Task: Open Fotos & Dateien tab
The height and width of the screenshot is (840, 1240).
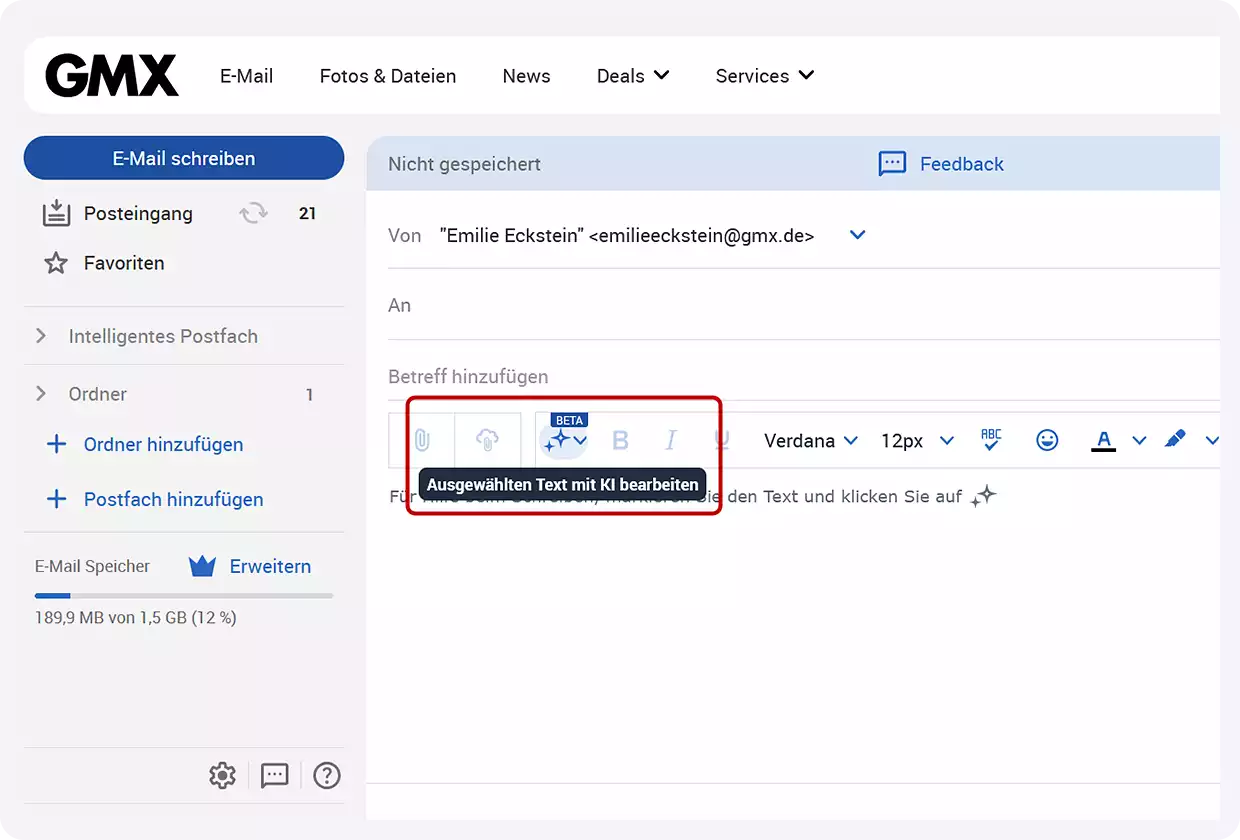Action: coord(388,76)
